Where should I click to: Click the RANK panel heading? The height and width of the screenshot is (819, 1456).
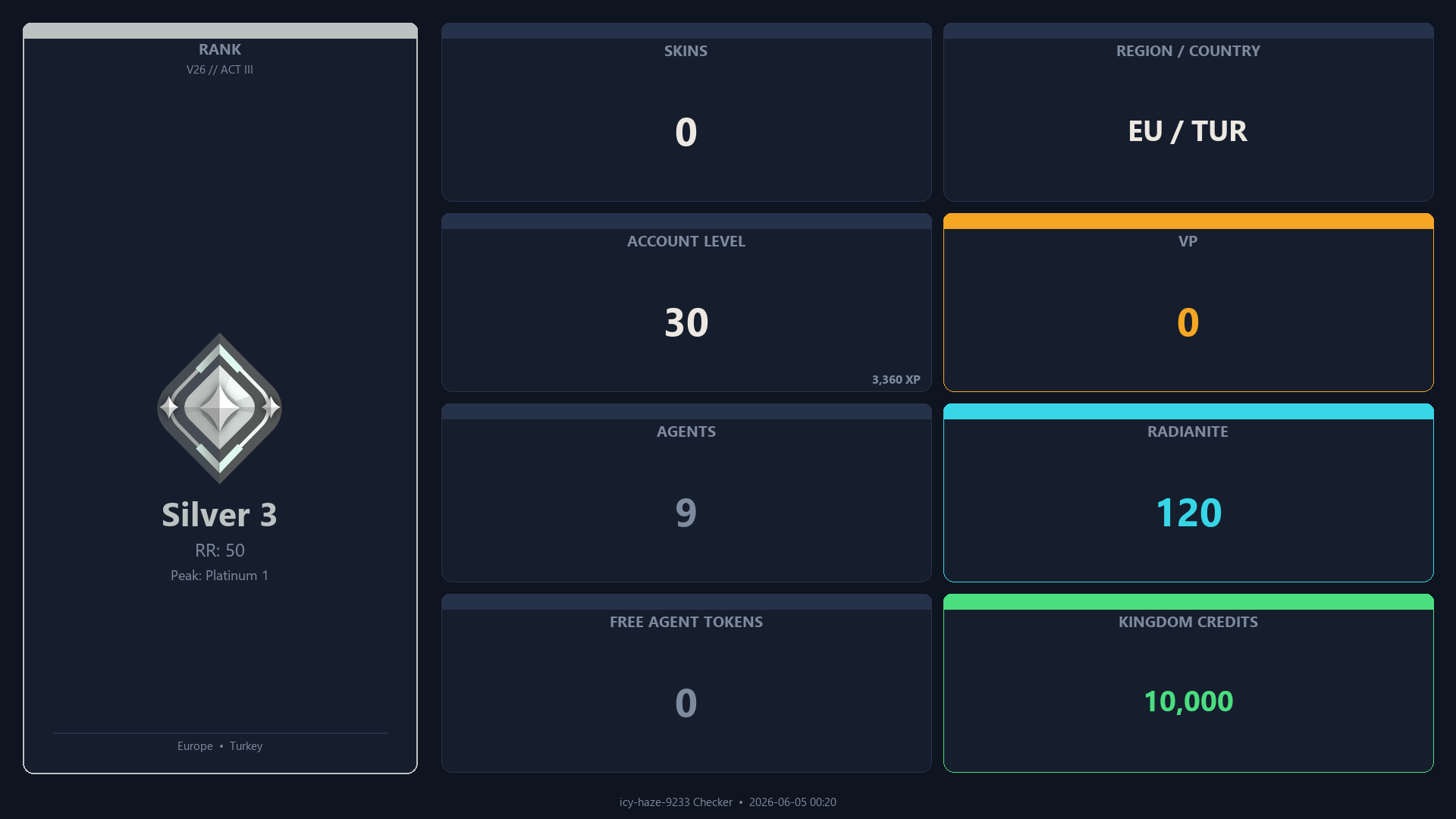220,49
